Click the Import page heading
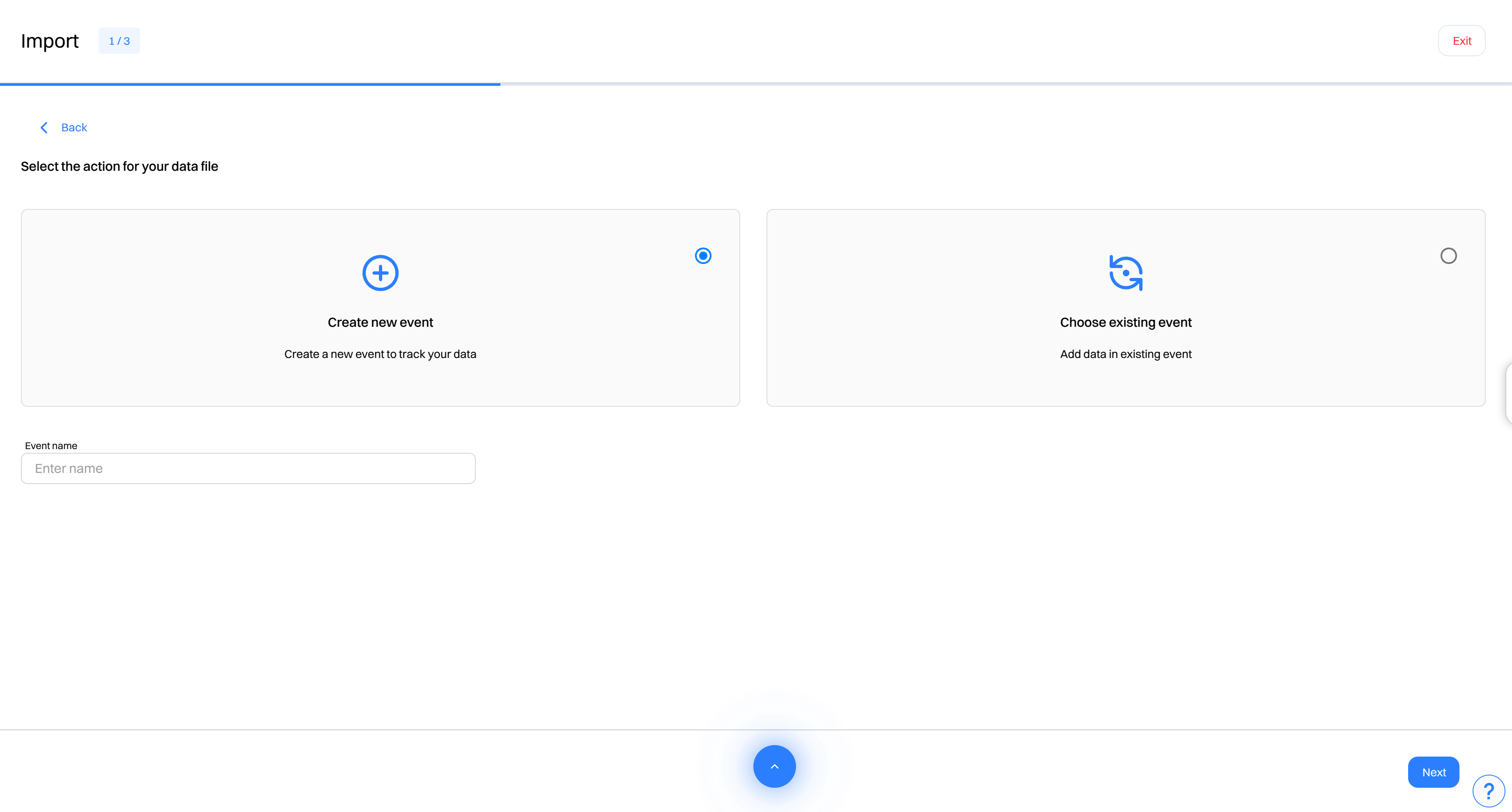1512x812 pixels. coord(49,41)
